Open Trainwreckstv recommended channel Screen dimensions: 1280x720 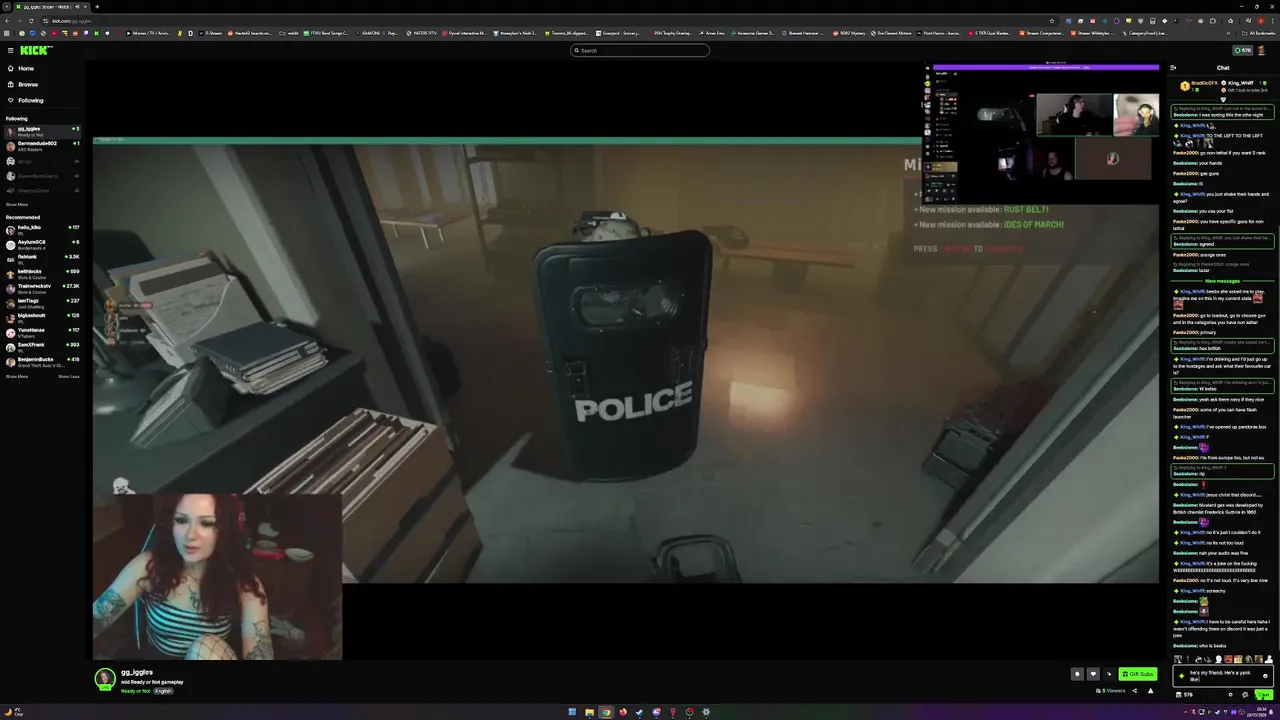42,288
